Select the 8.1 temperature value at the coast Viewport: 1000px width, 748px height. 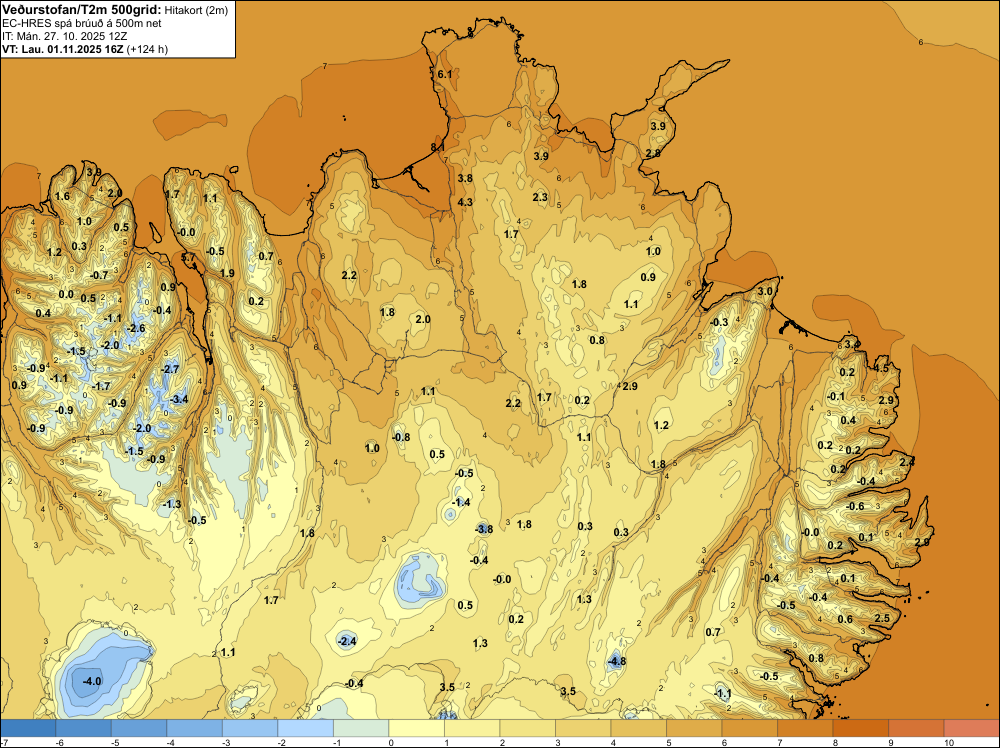click(x=438, y=147)
